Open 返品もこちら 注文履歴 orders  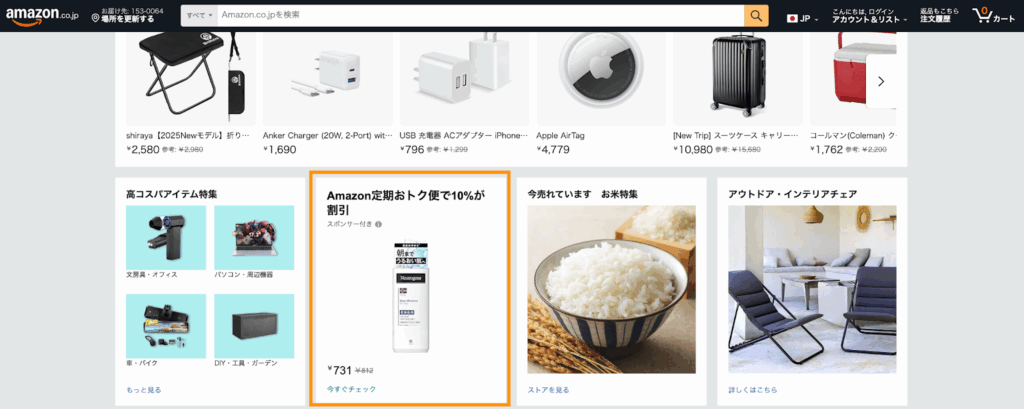coord(939,16)
